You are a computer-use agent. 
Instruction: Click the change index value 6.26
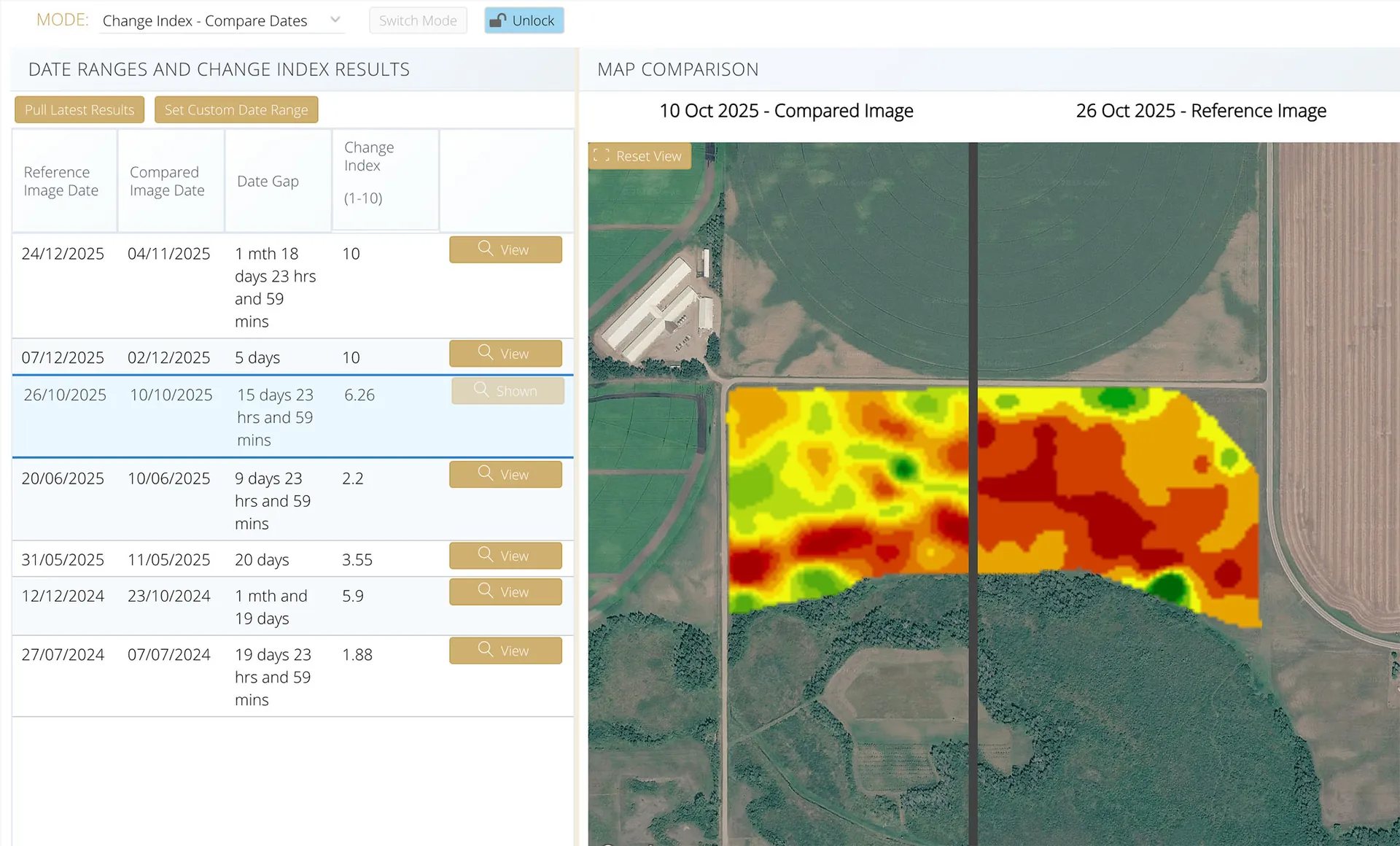pos(359,395)
